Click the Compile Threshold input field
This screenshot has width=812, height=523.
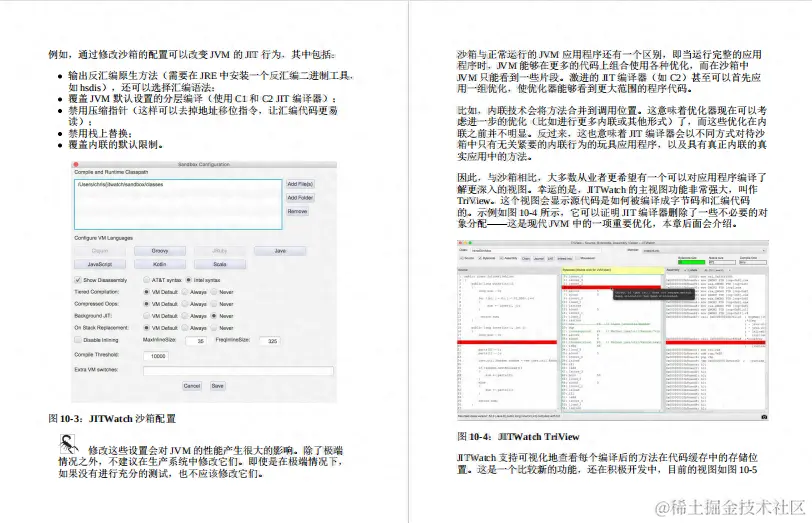click(156, 356)
